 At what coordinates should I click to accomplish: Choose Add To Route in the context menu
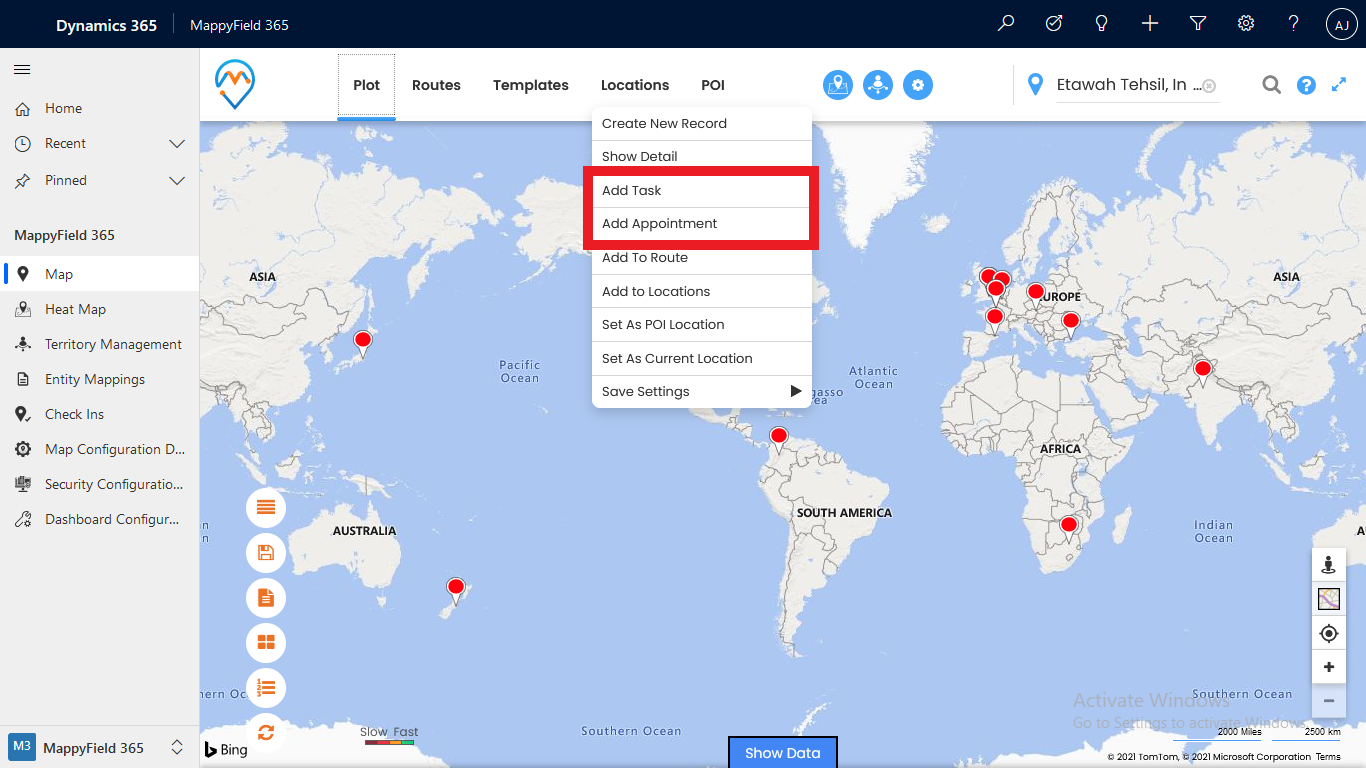tap(702, 258)
